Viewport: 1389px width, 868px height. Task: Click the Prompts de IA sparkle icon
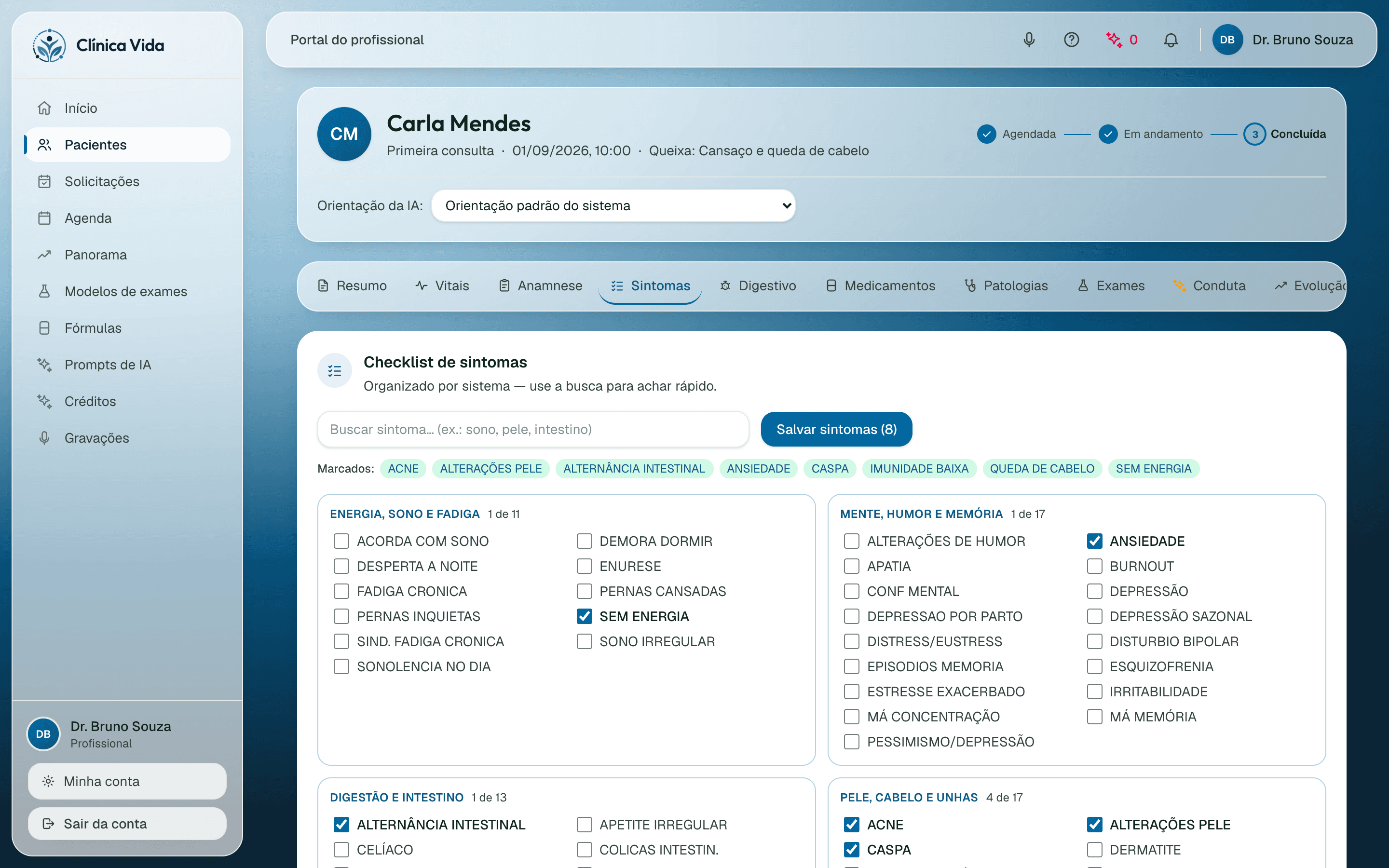(x=44, y=365)
